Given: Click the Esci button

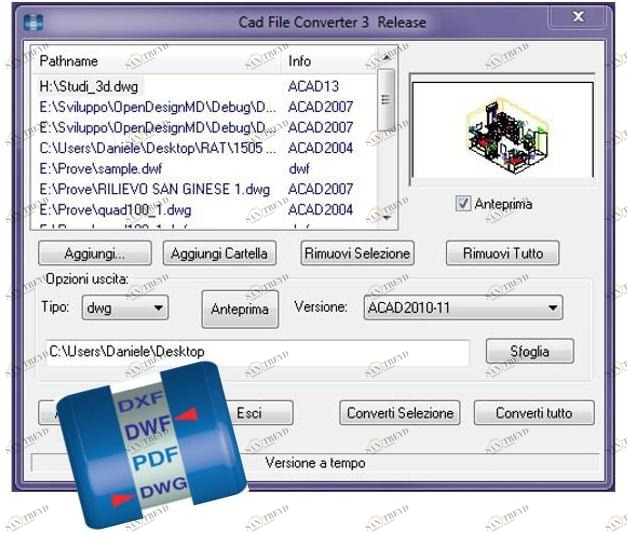Looking at the screenshot, I should 259,413.
